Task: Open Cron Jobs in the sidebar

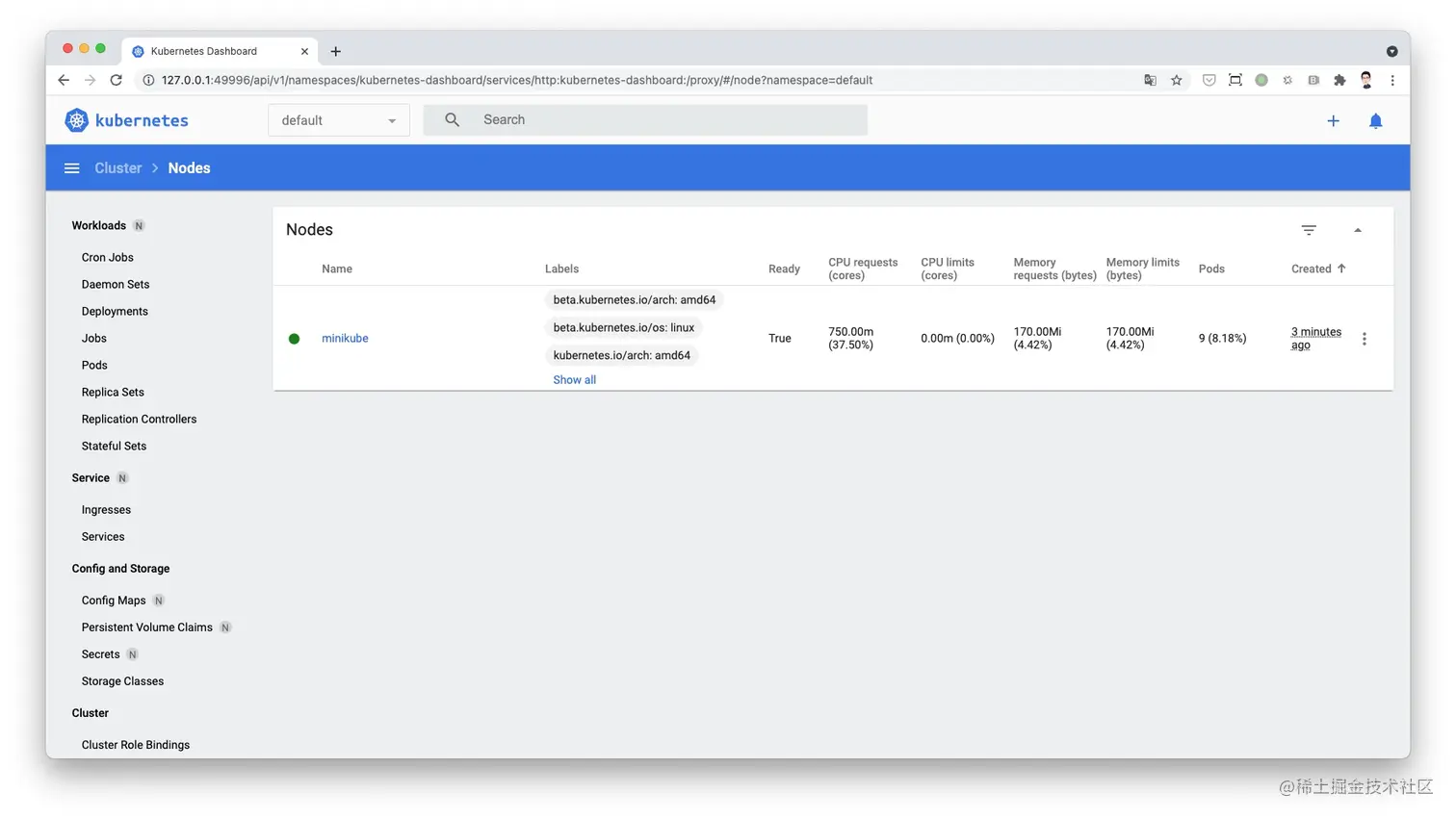Action: click(108, 257)
